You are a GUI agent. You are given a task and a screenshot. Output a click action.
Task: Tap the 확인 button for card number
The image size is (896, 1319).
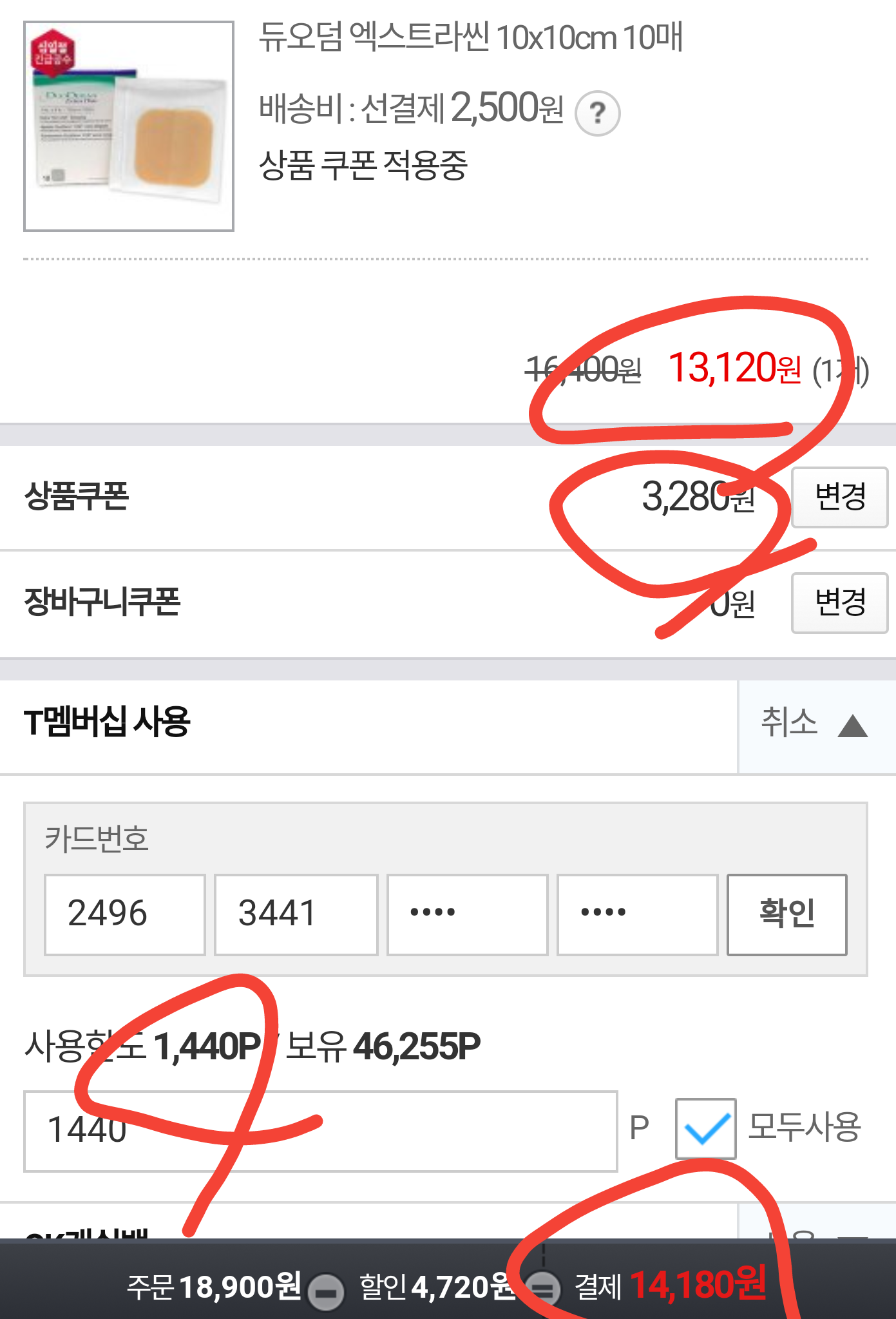[786, 914]
